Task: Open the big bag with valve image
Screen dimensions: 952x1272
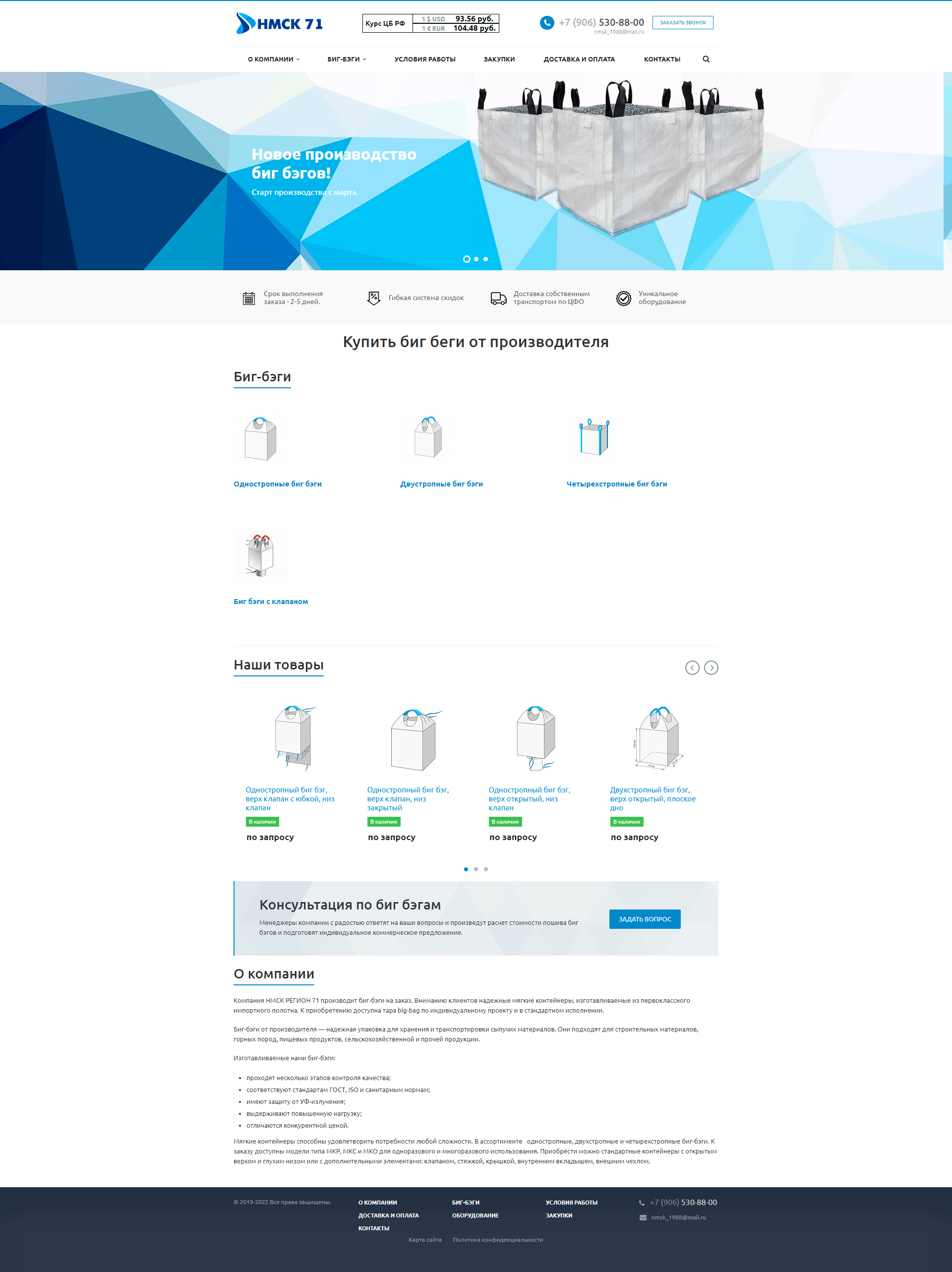Action: [x=260, y=555]
